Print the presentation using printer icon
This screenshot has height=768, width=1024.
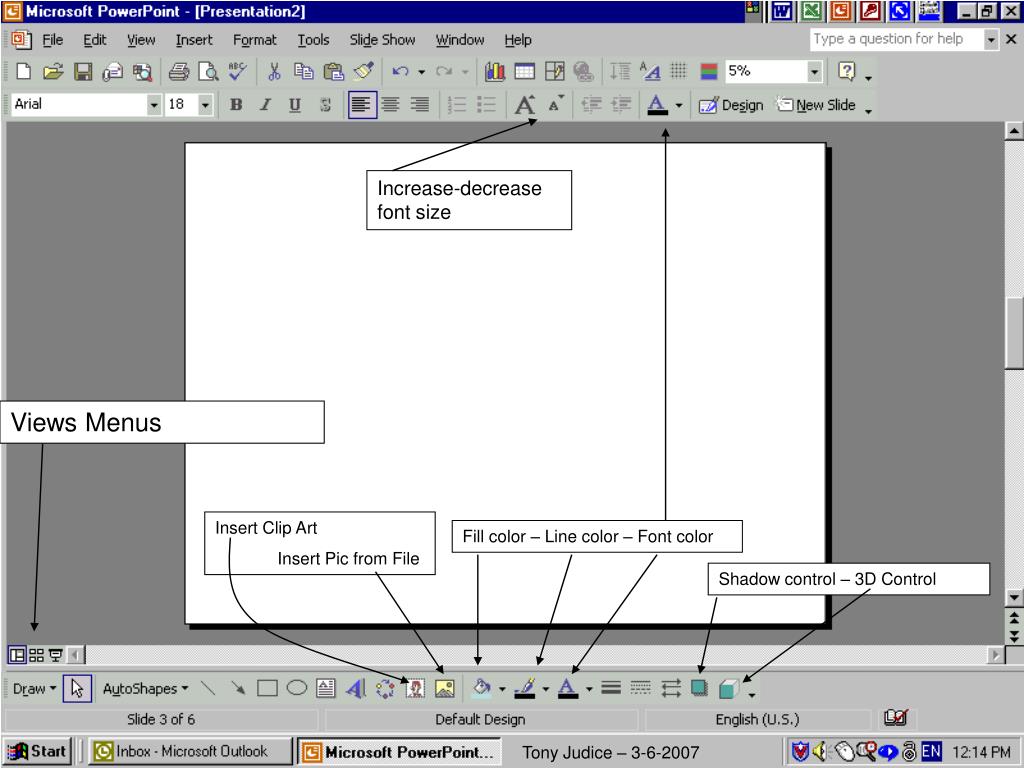(x=178, y=71)
